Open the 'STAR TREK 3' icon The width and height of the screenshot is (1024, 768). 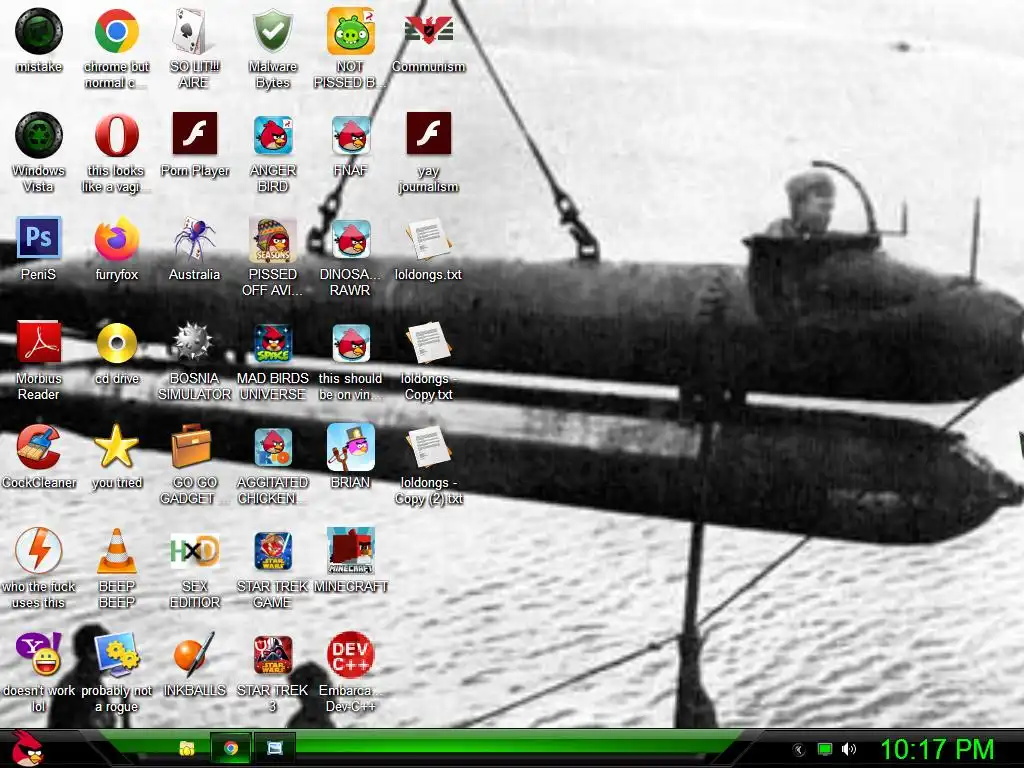tap(273, 655)
